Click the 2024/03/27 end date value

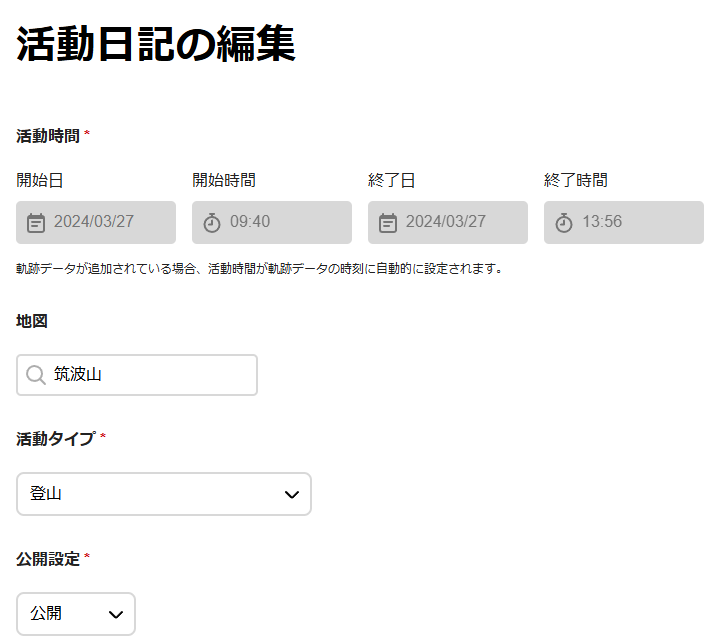click(446, 222)
